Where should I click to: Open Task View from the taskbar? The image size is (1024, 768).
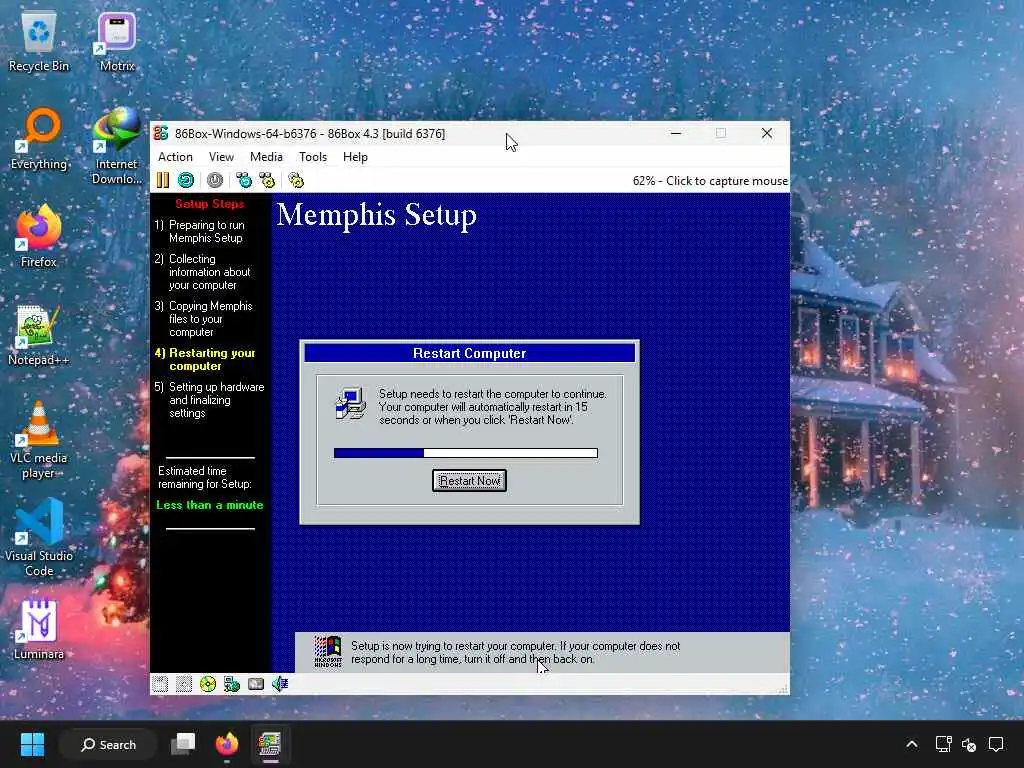[x=183, y=744]
